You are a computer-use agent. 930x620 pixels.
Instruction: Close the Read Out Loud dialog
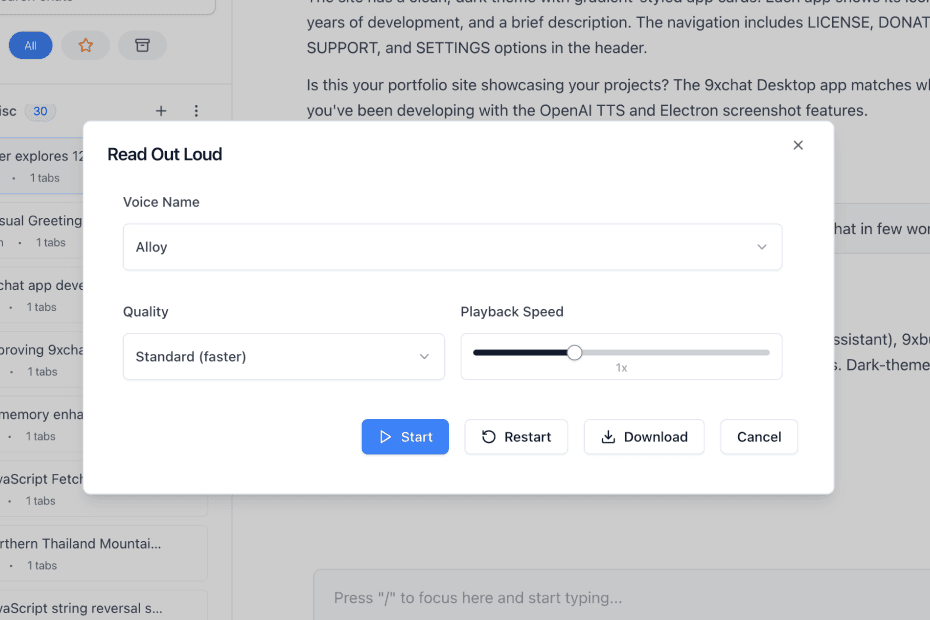coord(798,145)
